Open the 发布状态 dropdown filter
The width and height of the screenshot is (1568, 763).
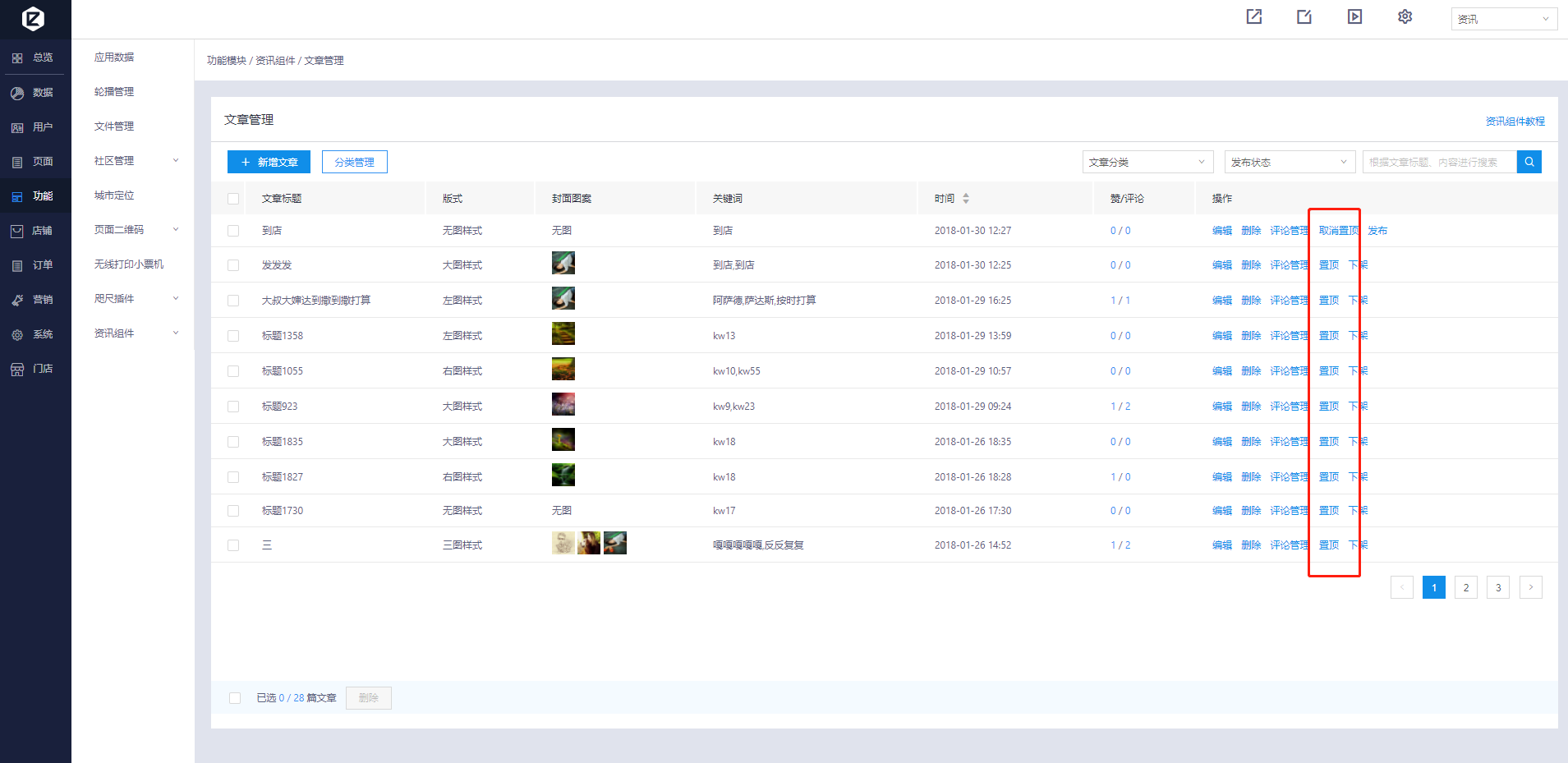point(1289,162)
